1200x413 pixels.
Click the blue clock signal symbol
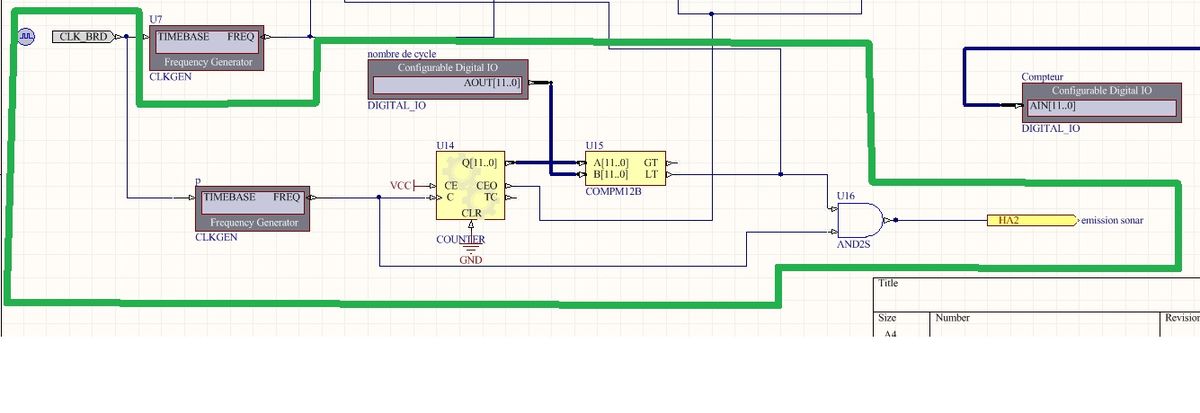point(26,38)
